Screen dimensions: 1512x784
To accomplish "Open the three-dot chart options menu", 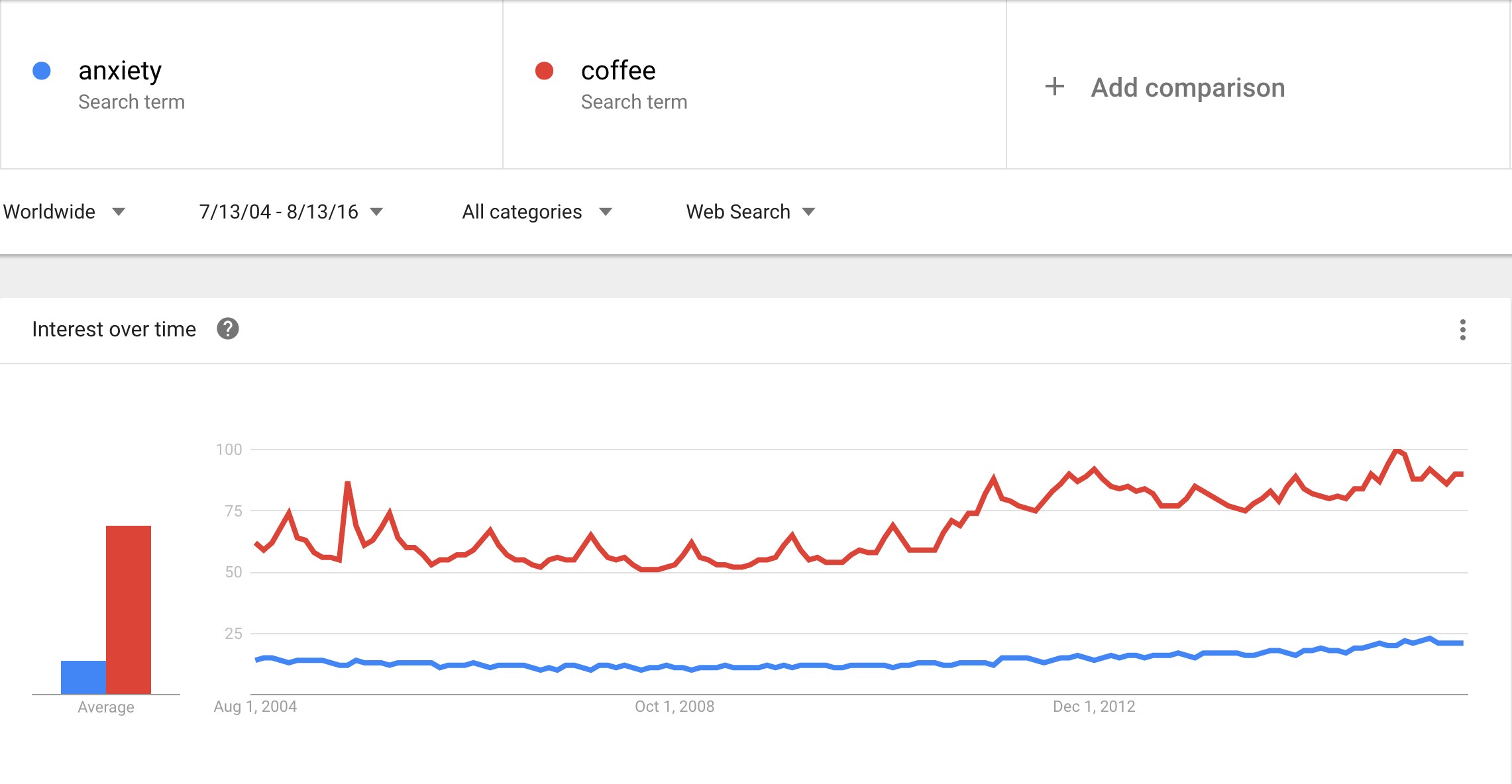I will point(1462,330).
